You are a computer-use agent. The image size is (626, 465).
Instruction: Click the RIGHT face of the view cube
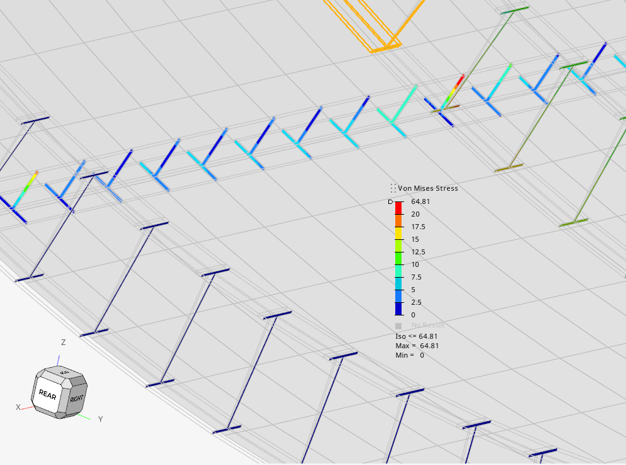[77, 399]
